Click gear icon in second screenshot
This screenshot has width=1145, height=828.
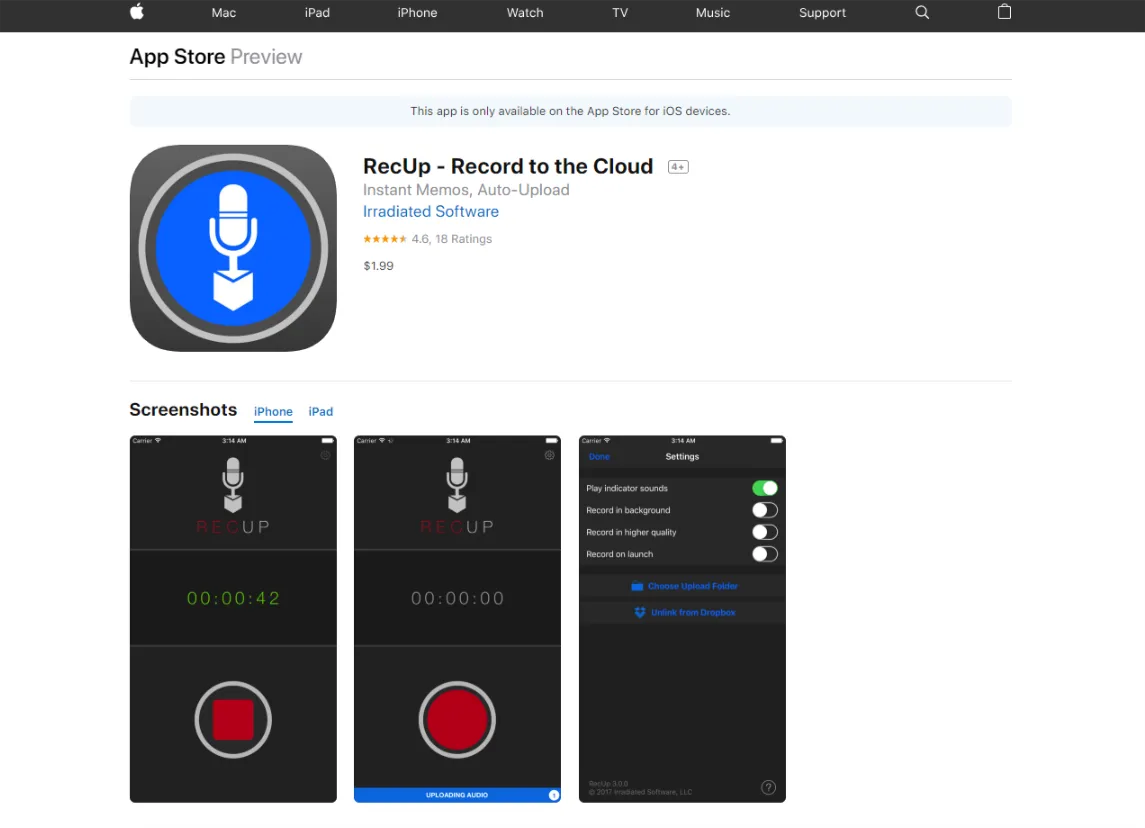(549, 455)
